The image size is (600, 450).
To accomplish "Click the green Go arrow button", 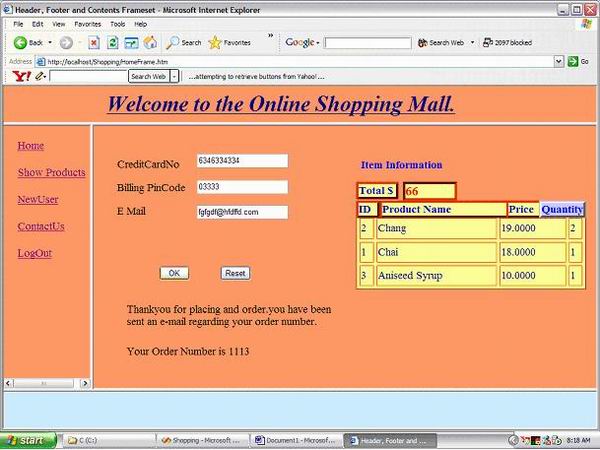I will pyautogui.click(x=573, y=61).
